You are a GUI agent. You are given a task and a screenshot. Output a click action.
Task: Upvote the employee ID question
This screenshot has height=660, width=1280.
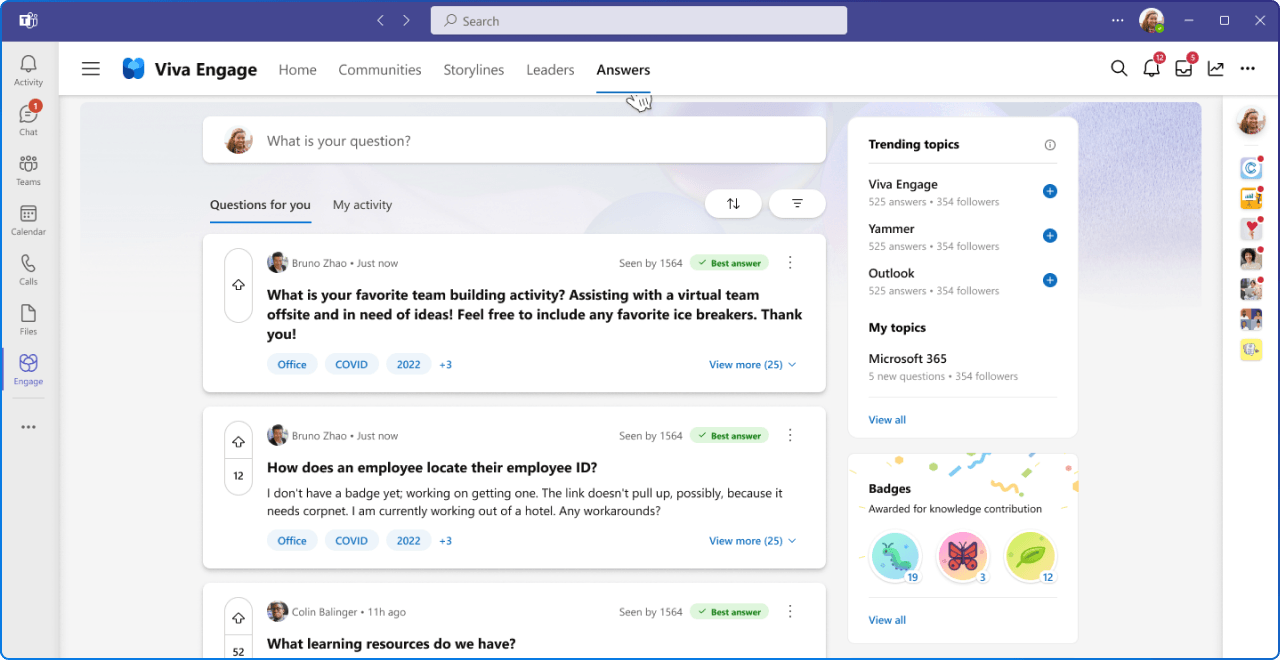(238, 441)
